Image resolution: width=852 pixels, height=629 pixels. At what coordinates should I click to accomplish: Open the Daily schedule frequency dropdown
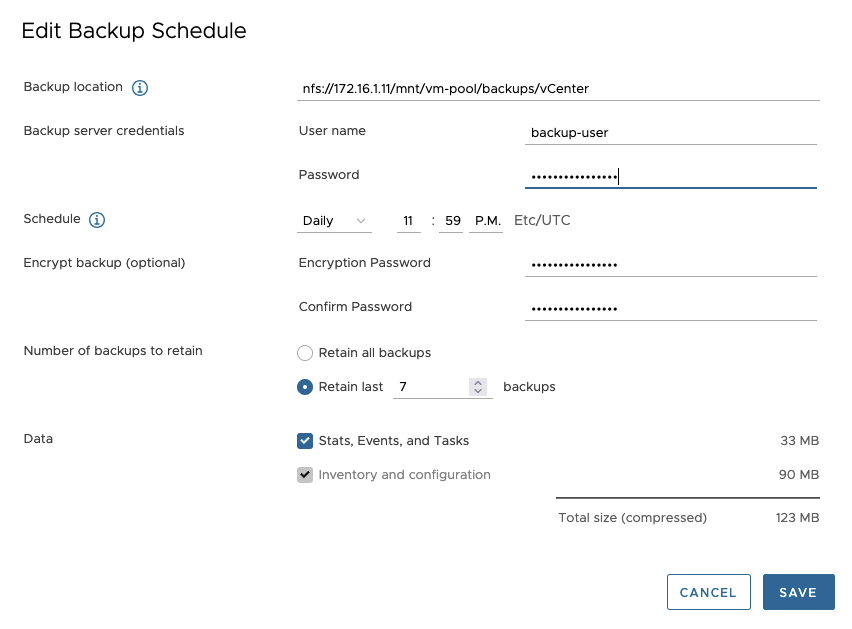334,221
